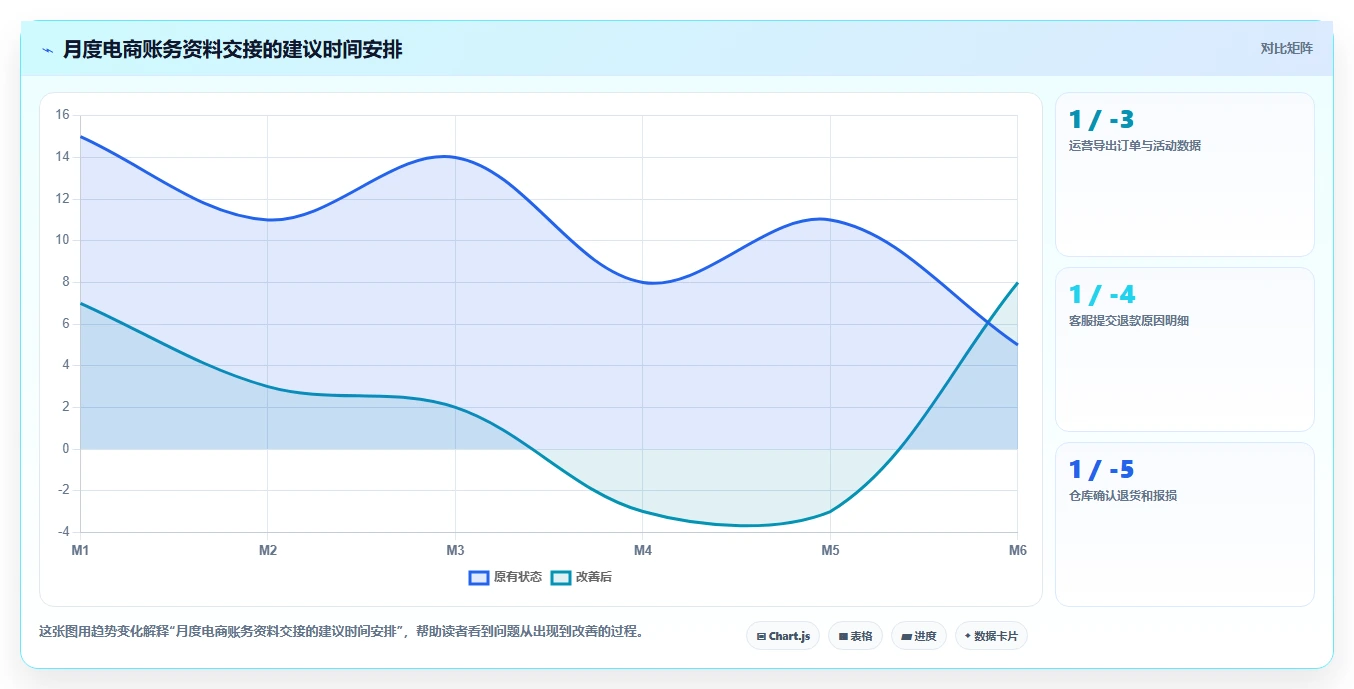
Task: Select the 数据卡片 tag chip
Action: [991, 636]
